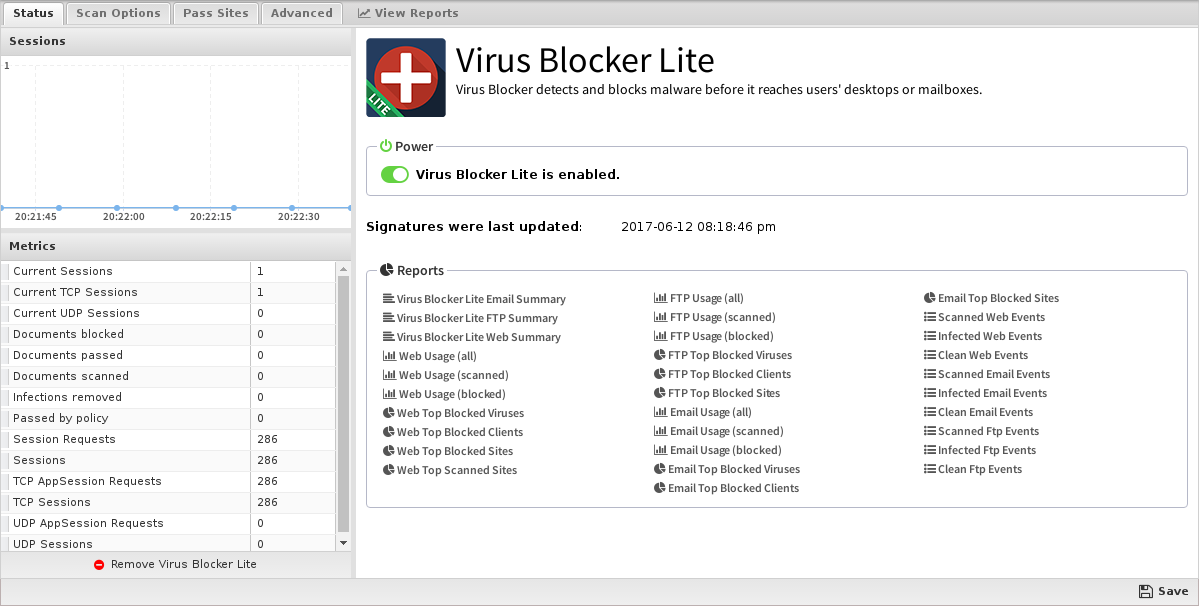Click the chart icon next to View Reports
Image resolution: width=1199 pixels, height=606 pixels.
coord(364,13)
